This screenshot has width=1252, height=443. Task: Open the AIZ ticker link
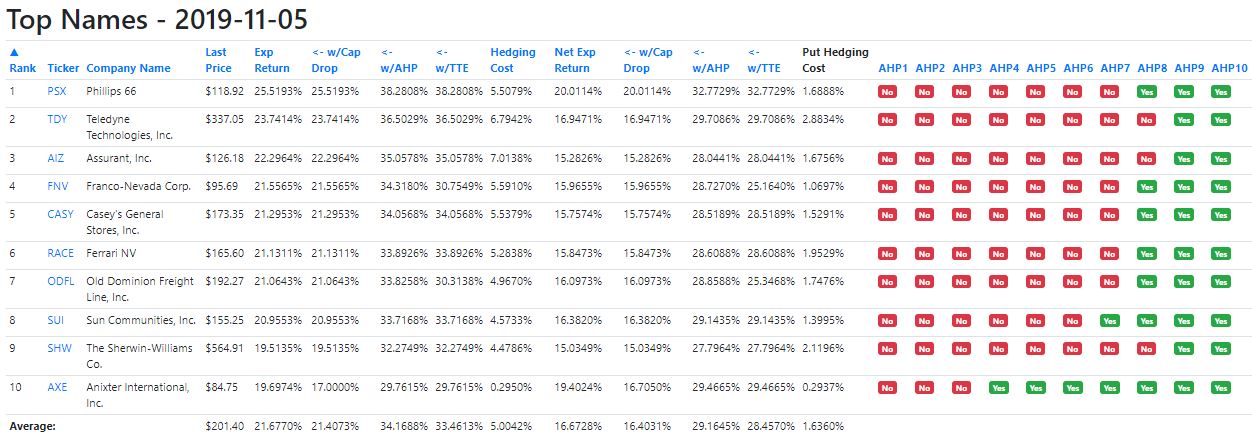point(56,158)
